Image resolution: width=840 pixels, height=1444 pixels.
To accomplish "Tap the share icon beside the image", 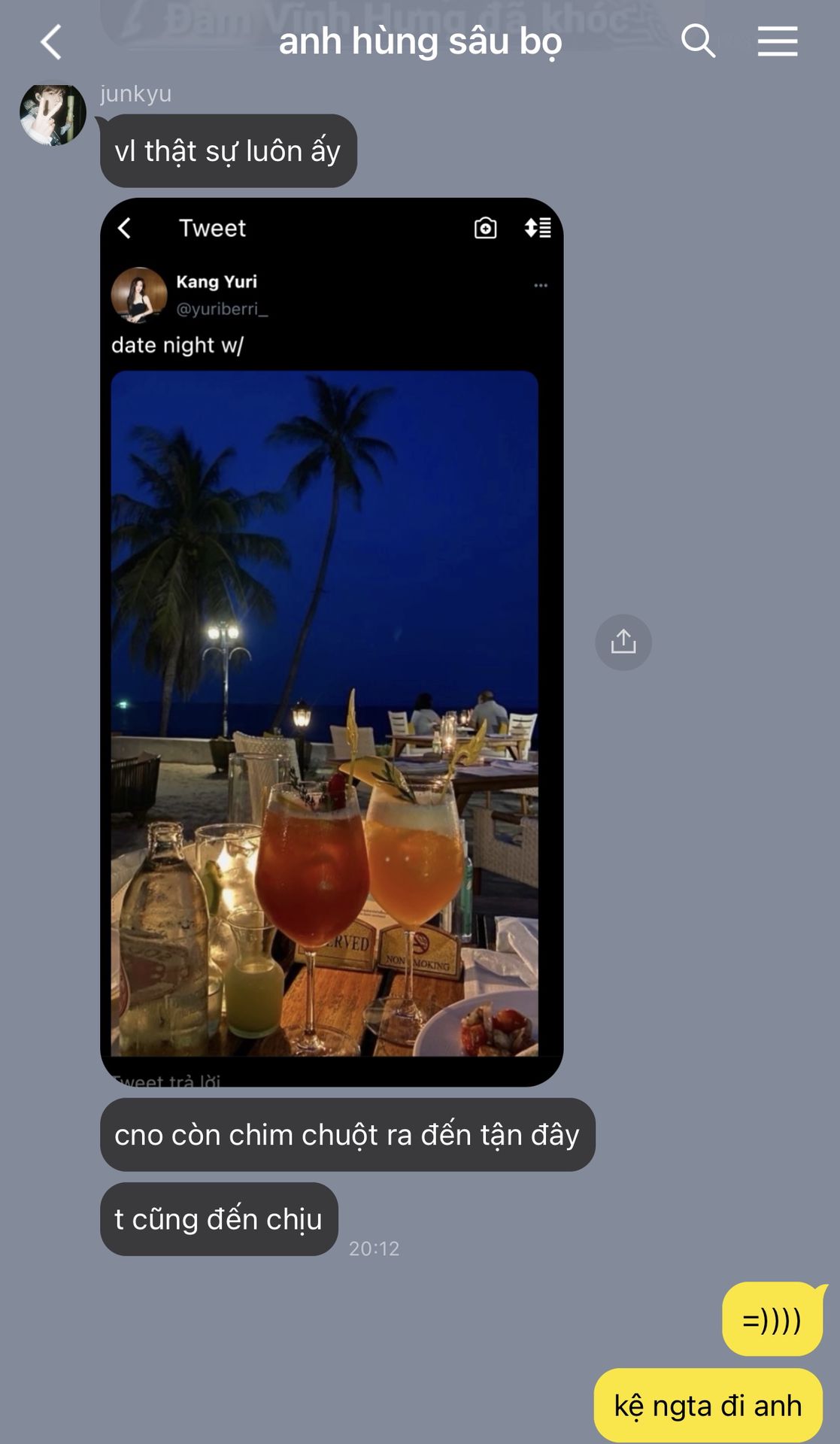I will pos(623,642).
